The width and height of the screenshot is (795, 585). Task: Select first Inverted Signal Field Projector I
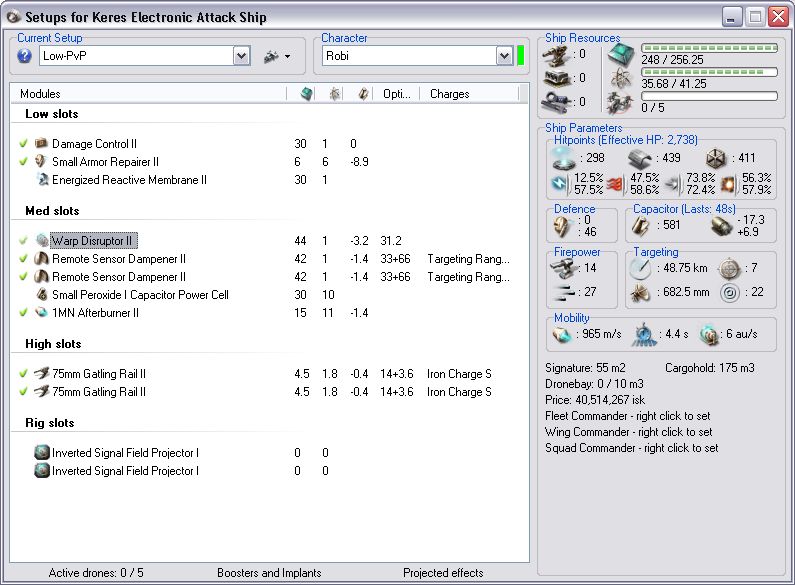(269, 453)
